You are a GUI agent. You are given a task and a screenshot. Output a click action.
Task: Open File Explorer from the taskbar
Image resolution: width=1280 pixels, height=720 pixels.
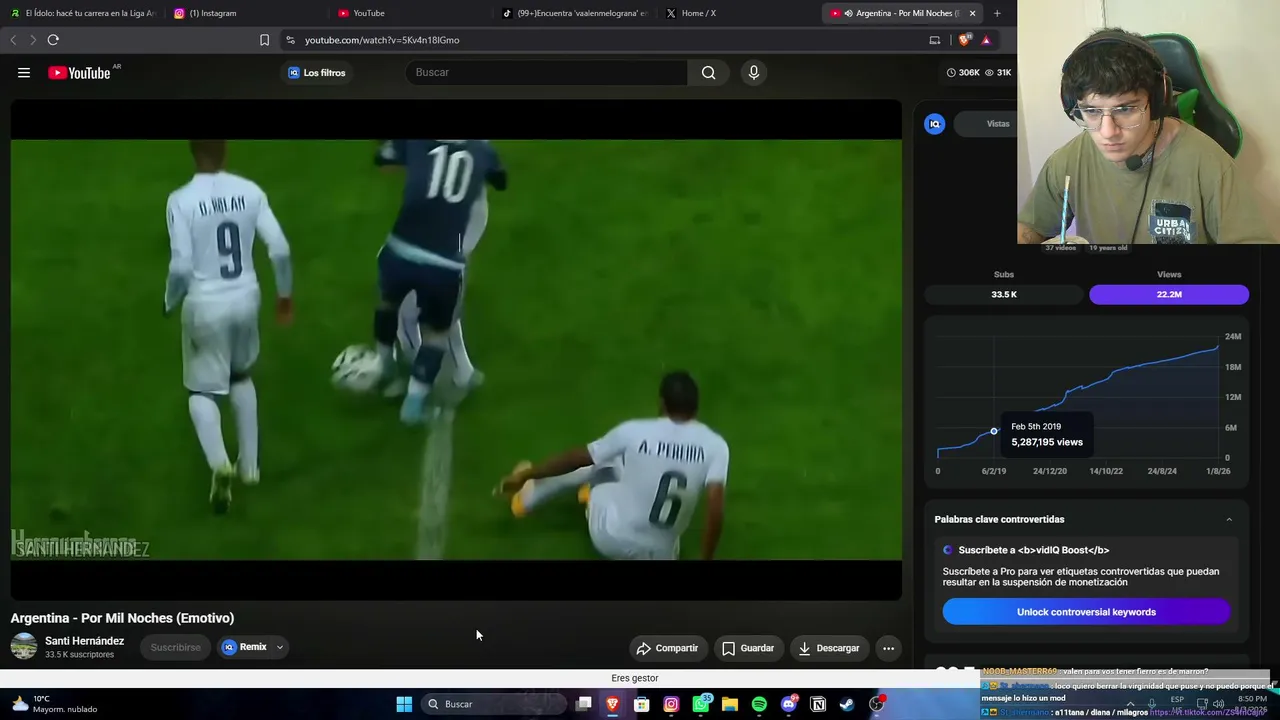tap(730, 704)
